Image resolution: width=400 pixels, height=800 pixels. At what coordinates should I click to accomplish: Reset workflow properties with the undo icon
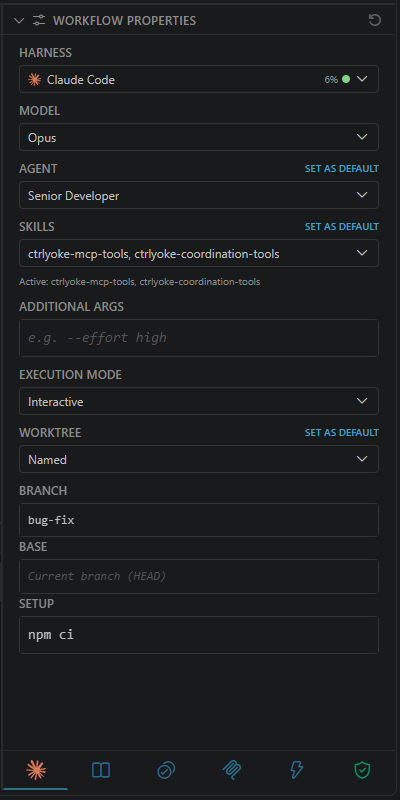click(x=375, y=20)
